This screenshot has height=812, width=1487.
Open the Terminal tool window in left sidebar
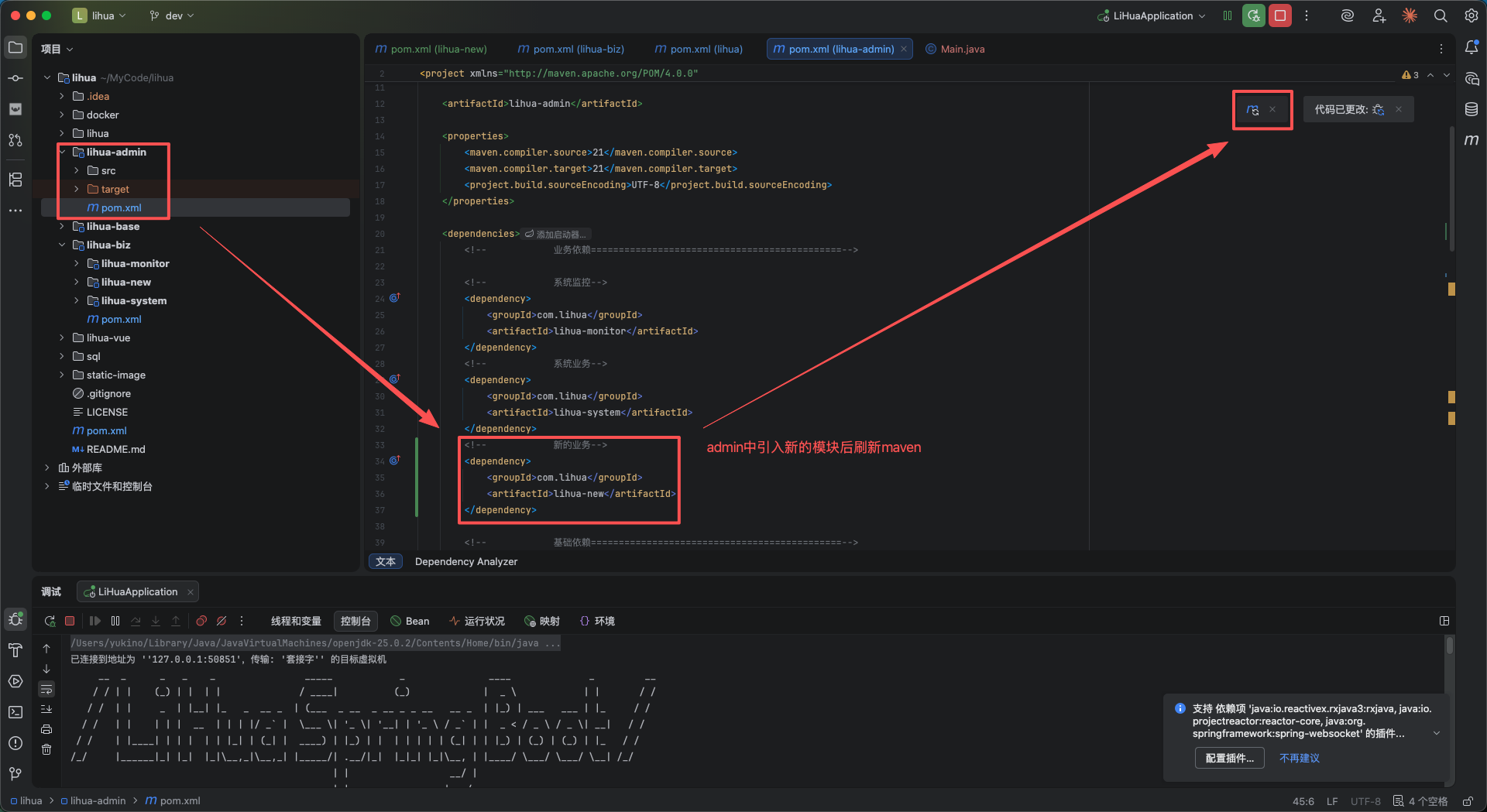pyautogui.click(x=15, y=712)
